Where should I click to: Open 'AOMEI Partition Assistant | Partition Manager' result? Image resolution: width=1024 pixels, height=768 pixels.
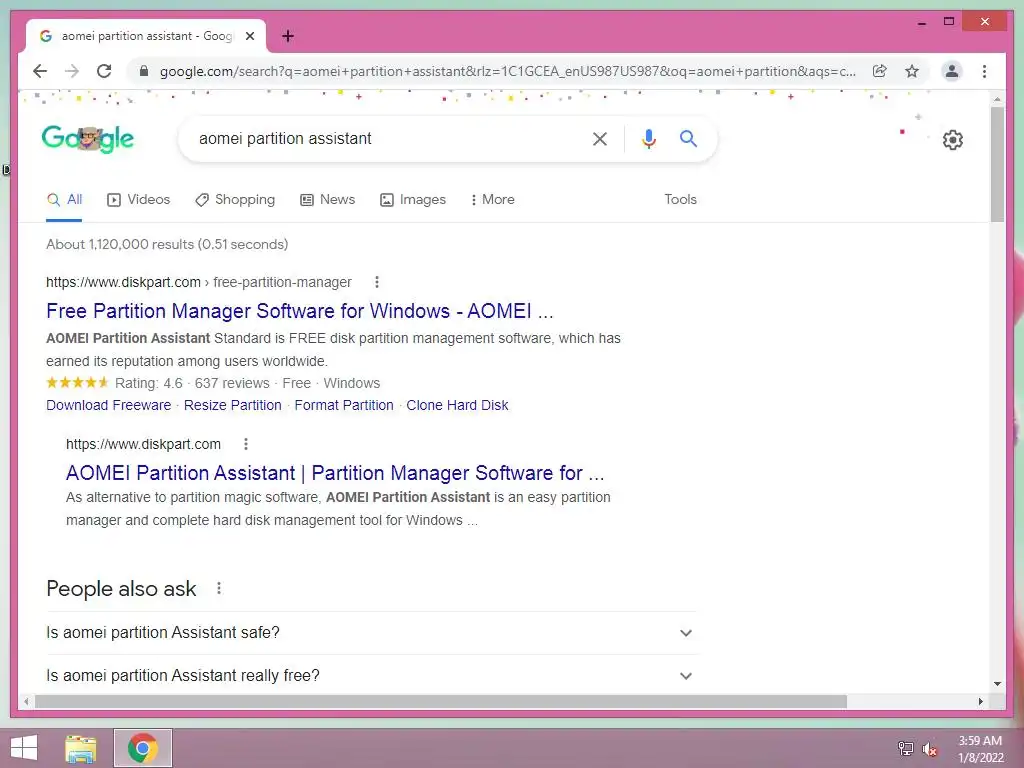[335, 473]
